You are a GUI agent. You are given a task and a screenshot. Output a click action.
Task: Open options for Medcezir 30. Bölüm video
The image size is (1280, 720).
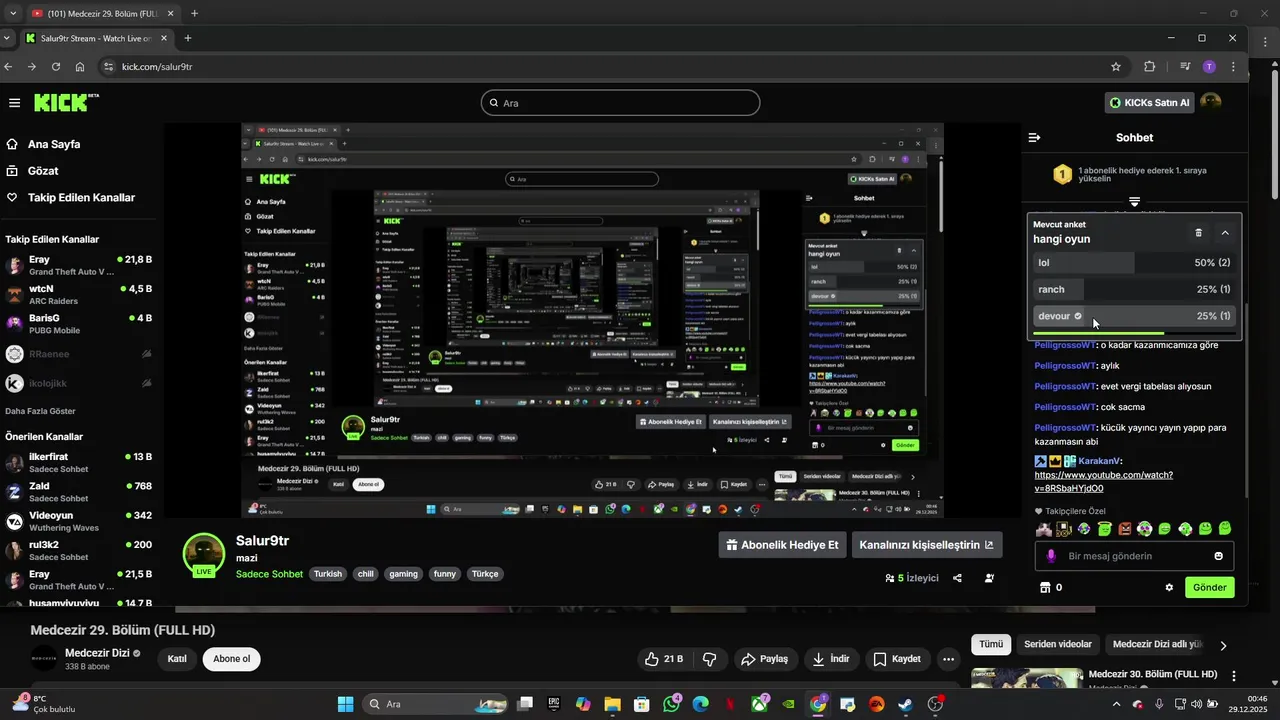click(x=1234, y=676)
